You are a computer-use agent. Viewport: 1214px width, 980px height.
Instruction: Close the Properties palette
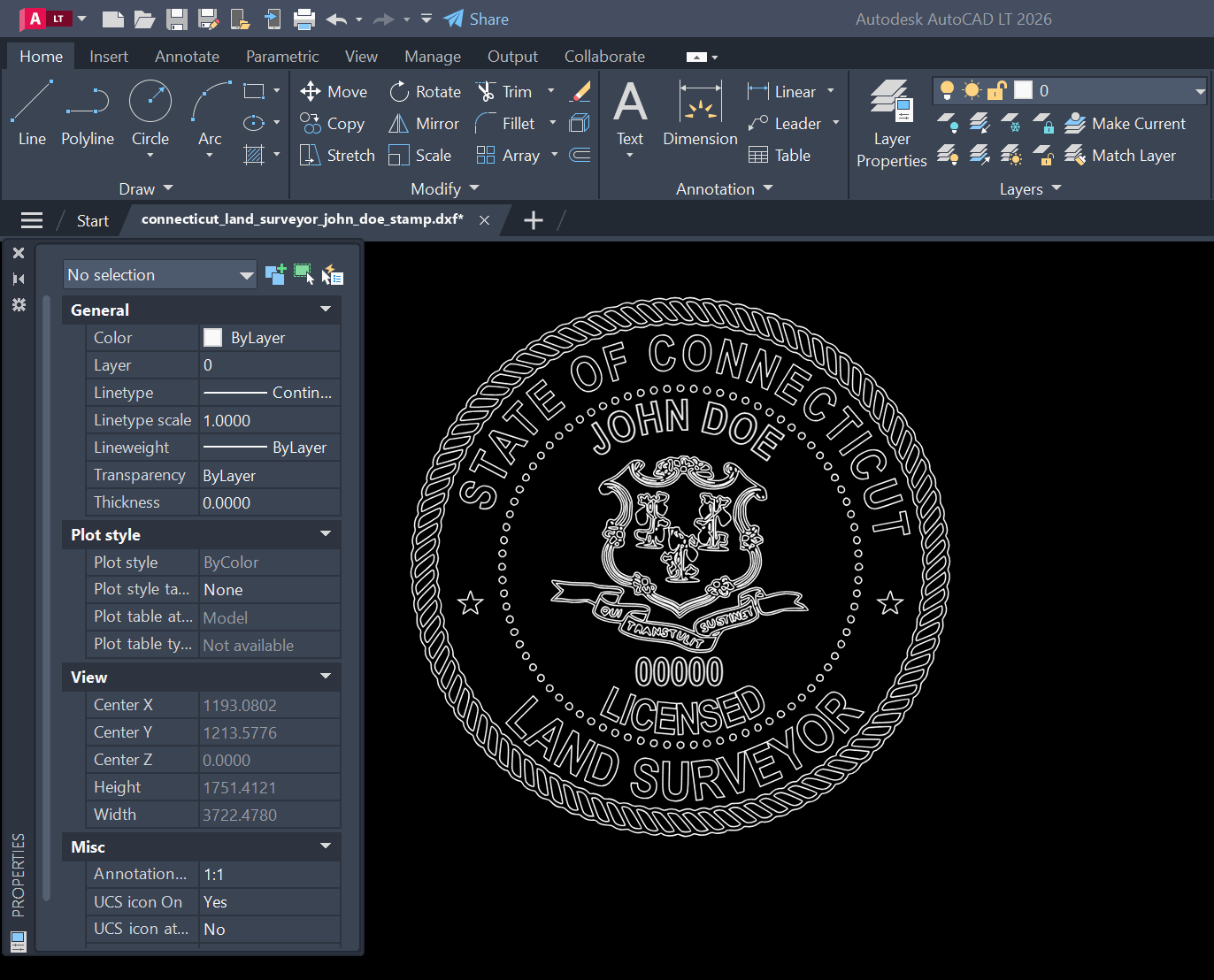click(19, 253)
